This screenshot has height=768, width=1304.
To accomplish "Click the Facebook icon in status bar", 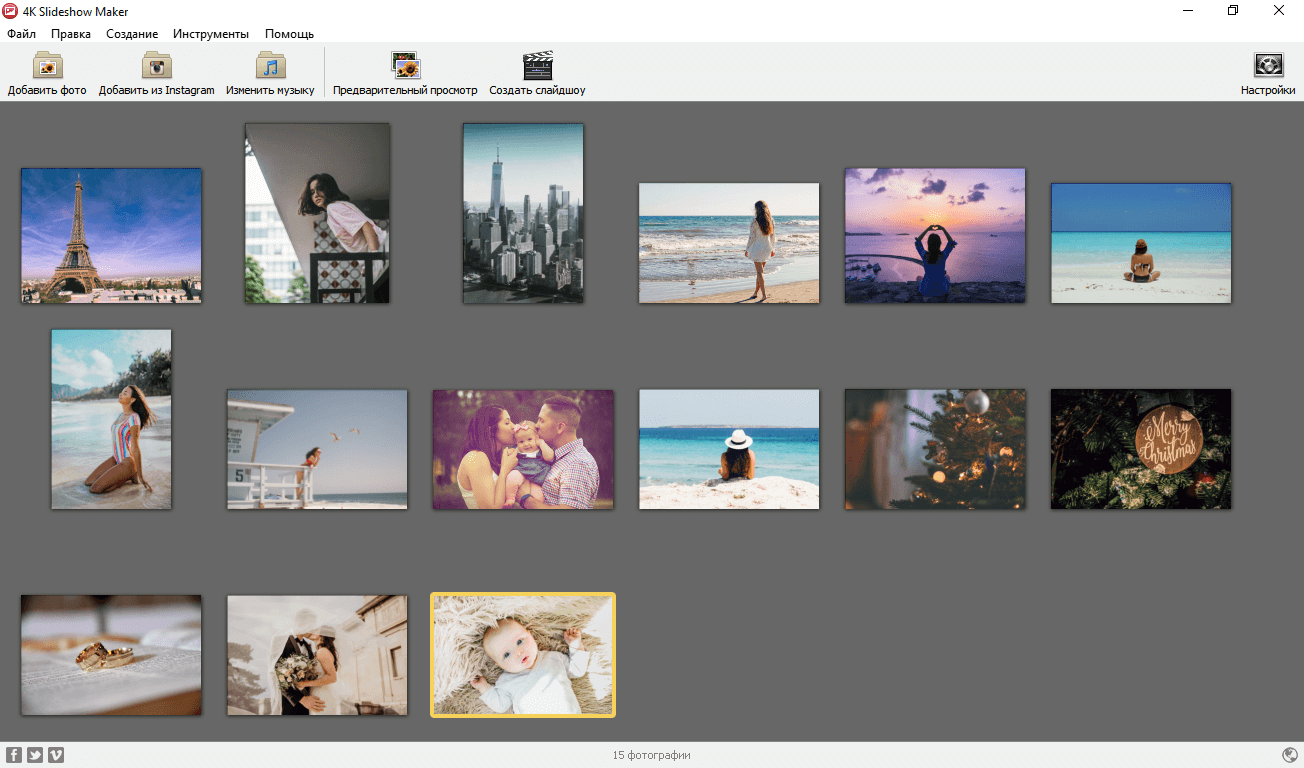I will point(14,755).
